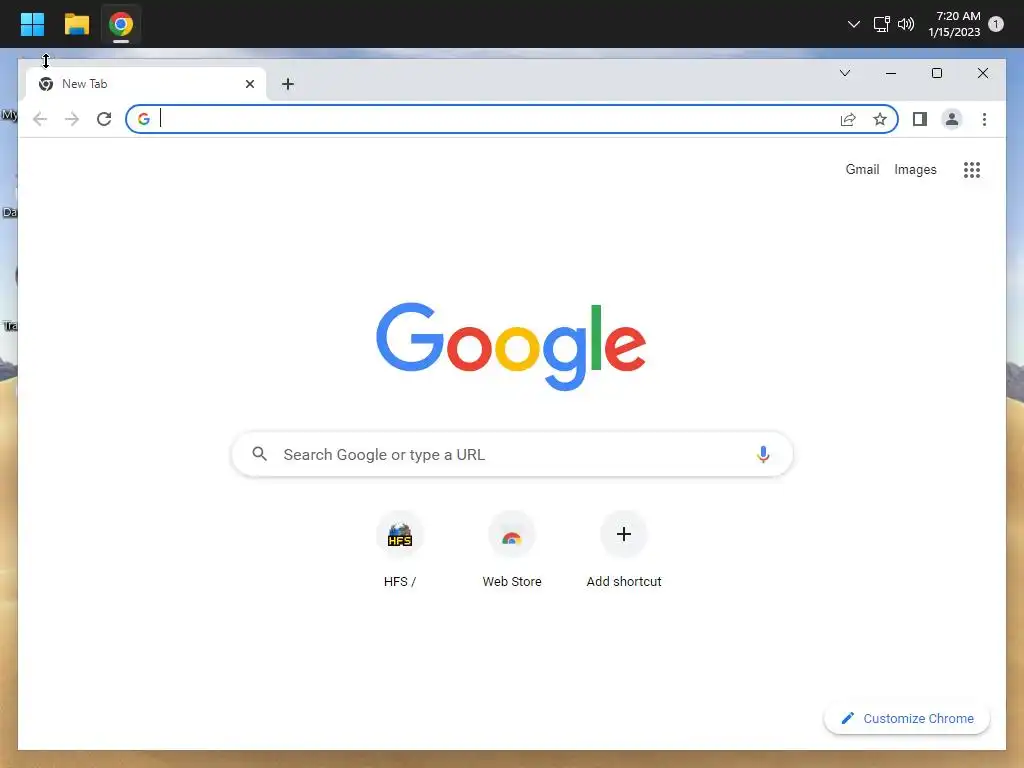Open the tab search dropdown chevron
The image size is (1024, 768).
click(x=844, y=73)
